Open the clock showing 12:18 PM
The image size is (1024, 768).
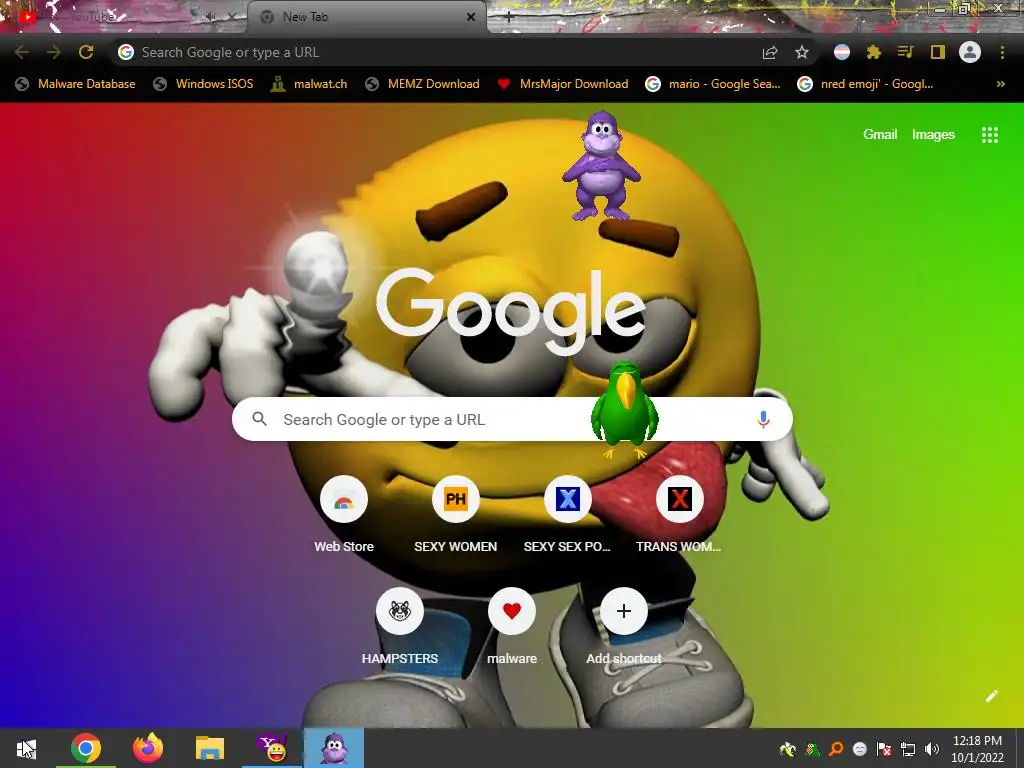(x=977, y=749)
